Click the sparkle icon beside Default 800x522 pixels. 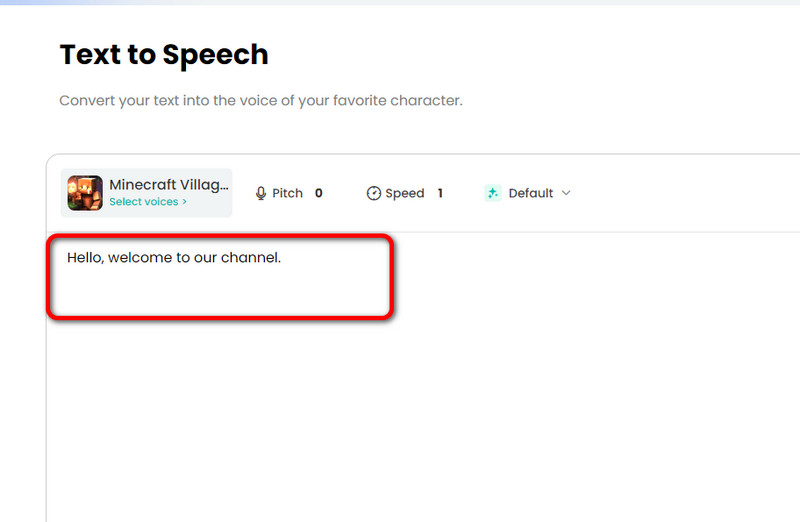tap(492, 193)
